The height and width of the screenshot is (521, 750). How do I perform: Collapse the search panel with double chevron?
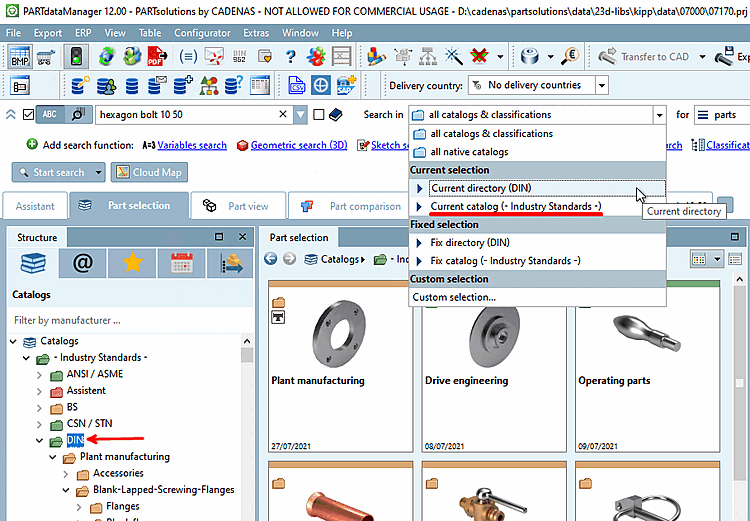click(11, 114)
